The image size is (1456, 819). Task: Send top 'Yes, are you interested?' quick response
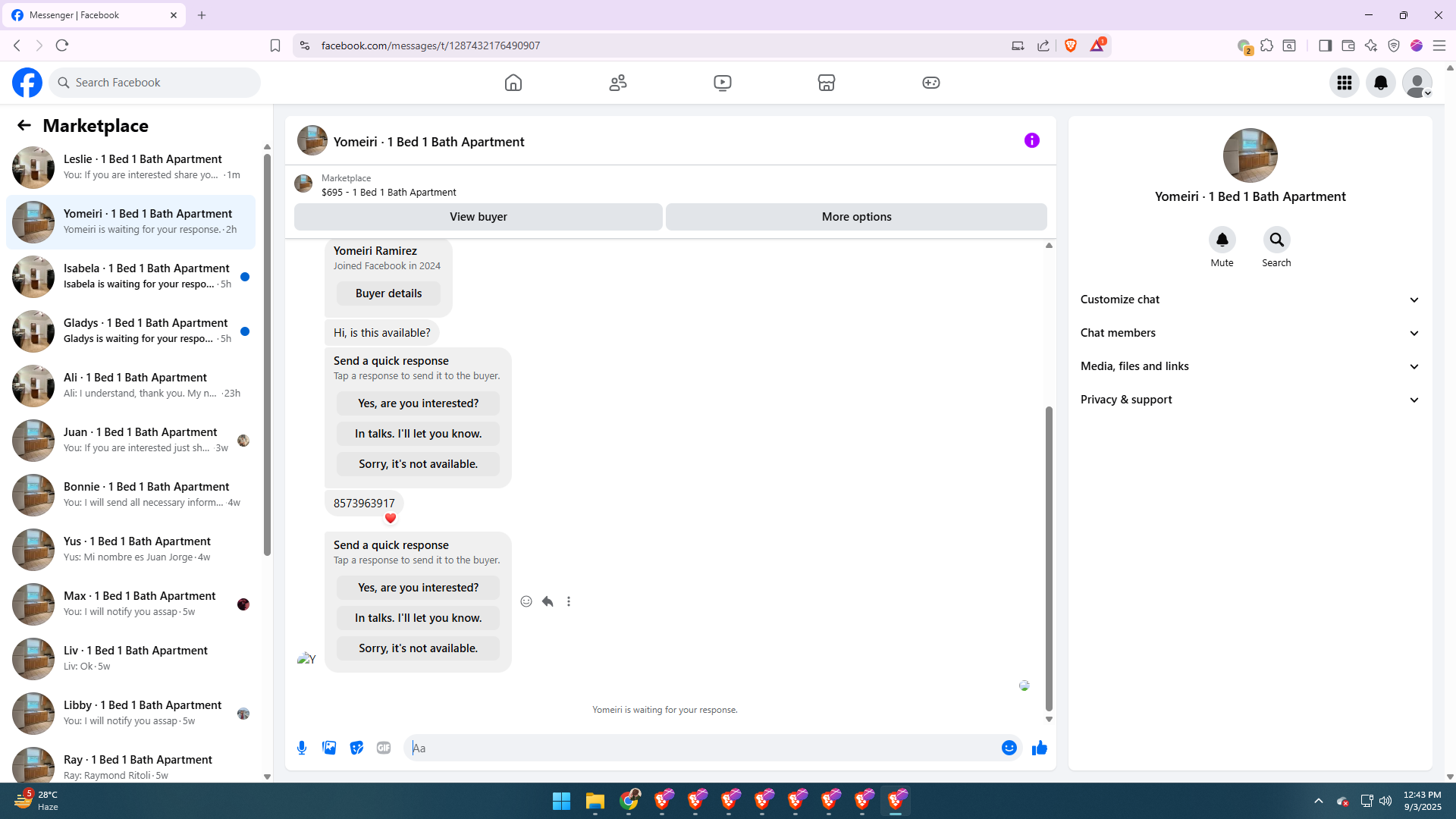point(419,403)
